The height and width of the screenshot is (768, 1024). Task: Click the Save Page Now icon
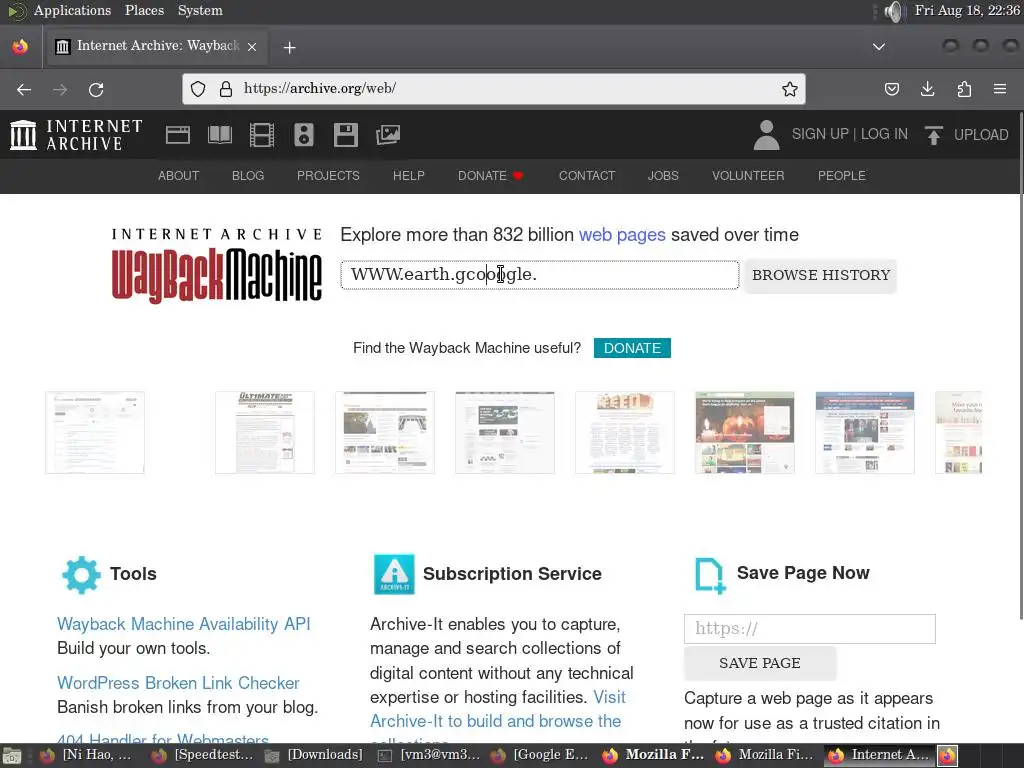click(x=710, y=575)
